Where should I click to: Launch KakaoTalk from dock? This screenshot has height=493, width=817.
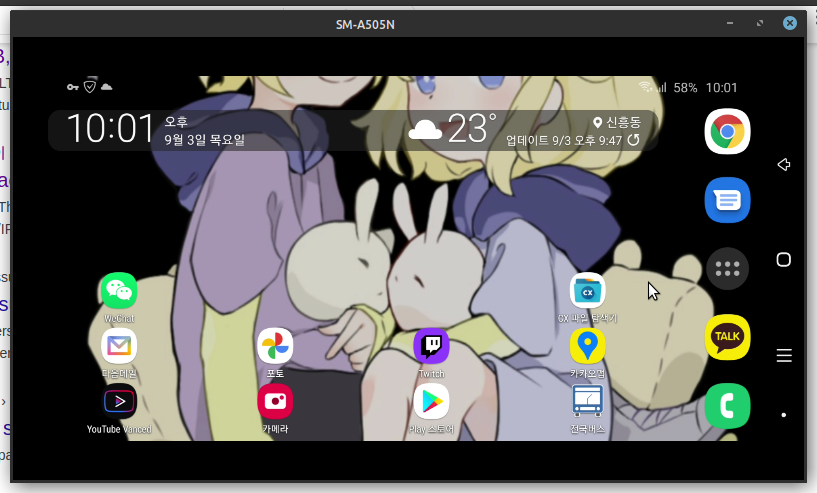tap(727, 337)
